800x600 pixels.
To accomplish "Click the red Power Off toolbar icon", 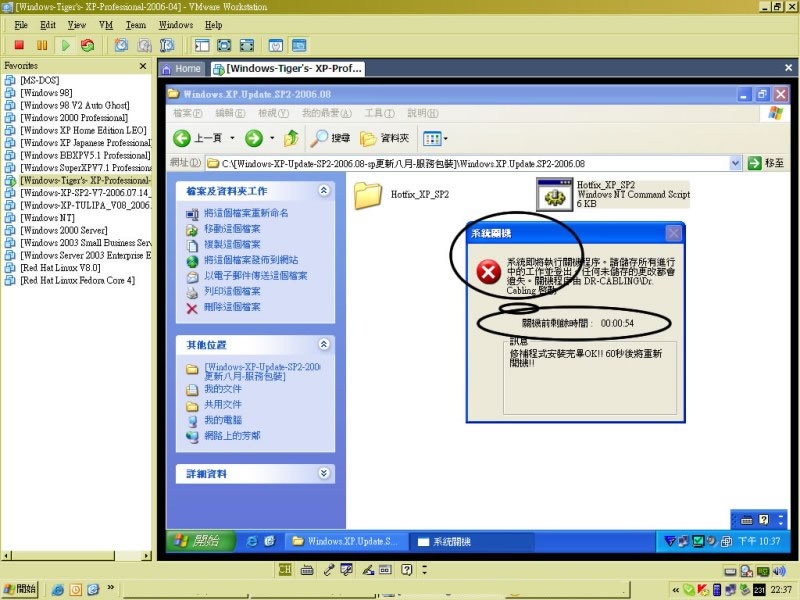I will [x=19, y=45].
